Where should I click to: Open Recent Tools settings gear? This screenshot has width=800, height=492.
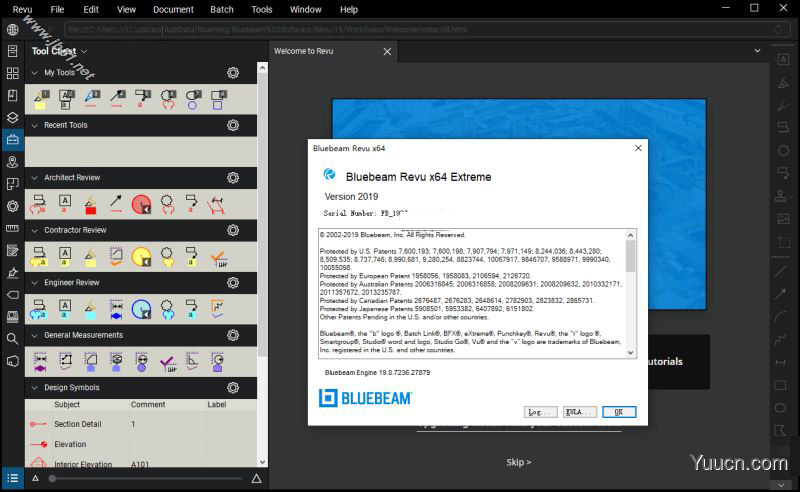pos(233,125)
